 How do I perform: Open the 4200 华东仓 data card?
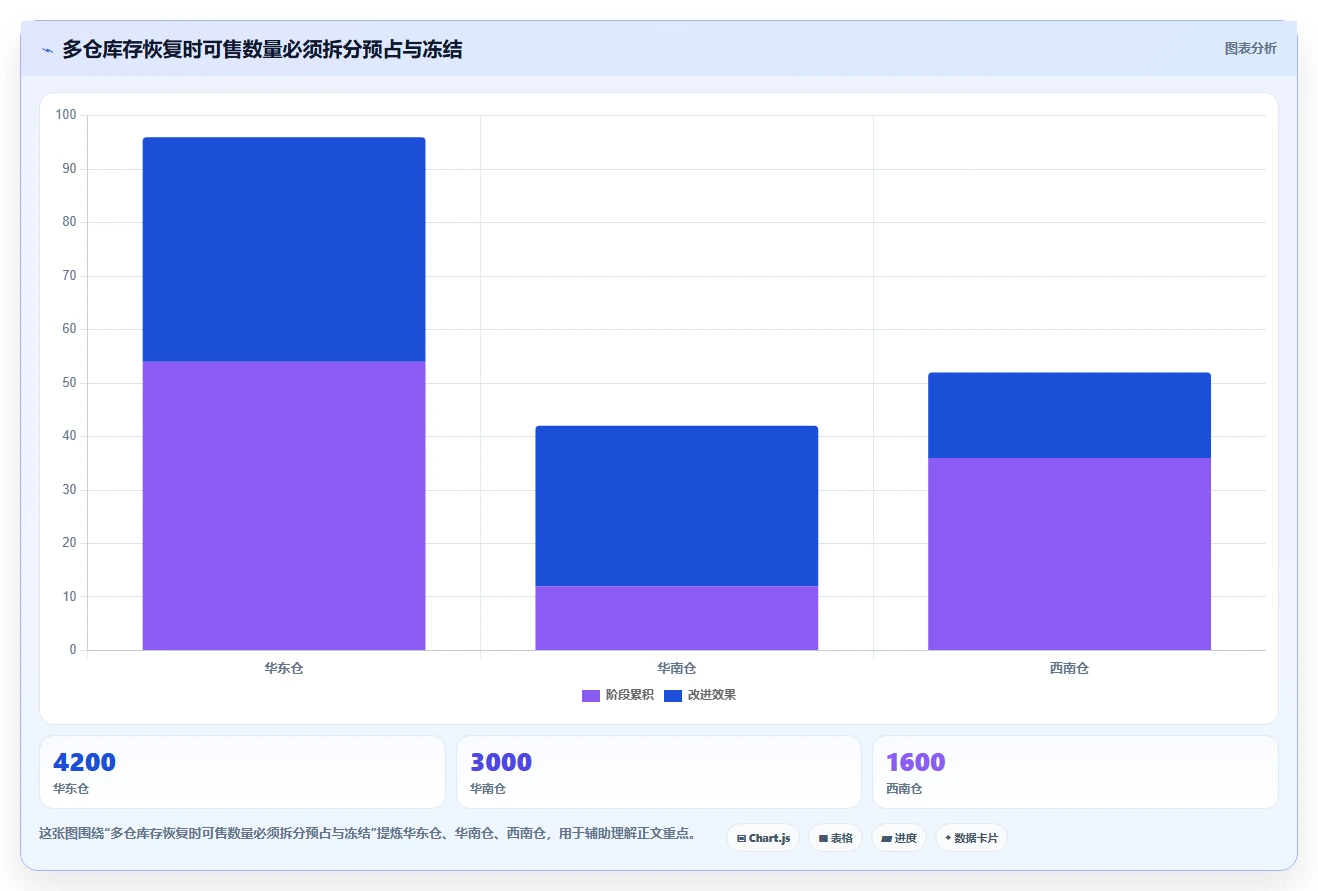pyautogui.click(x=242, y=772)
